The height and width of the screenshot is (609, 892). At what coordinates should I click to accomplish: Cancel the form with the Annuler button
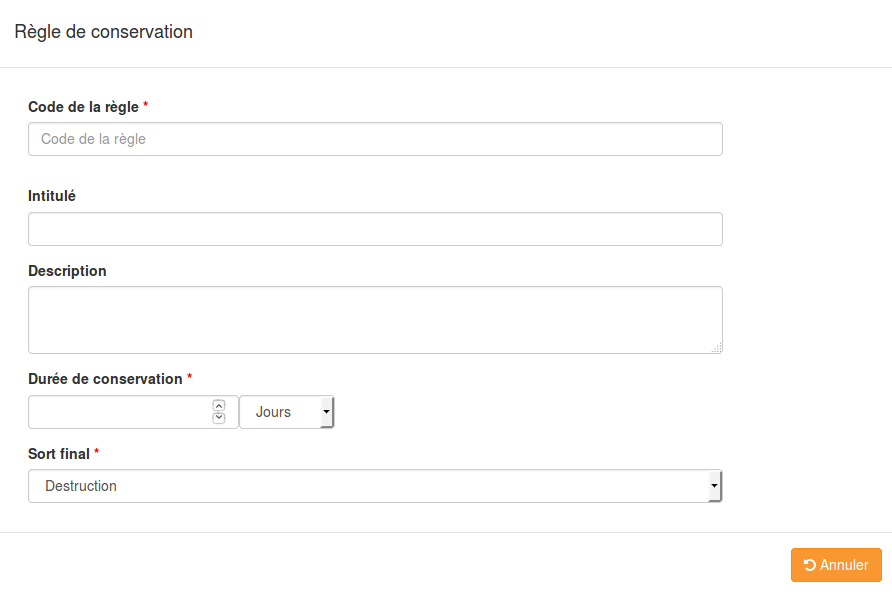click(836, 565)
